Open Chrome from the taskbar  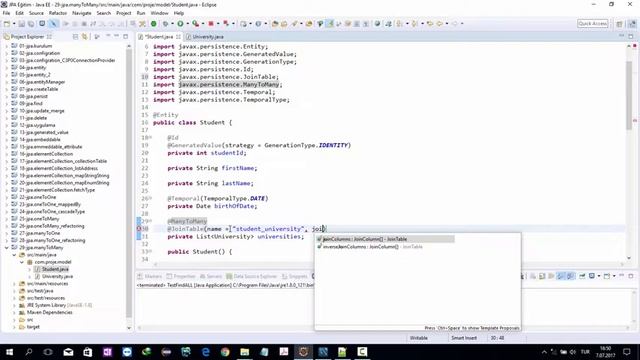pyautogui.click(x=225, y=352)
